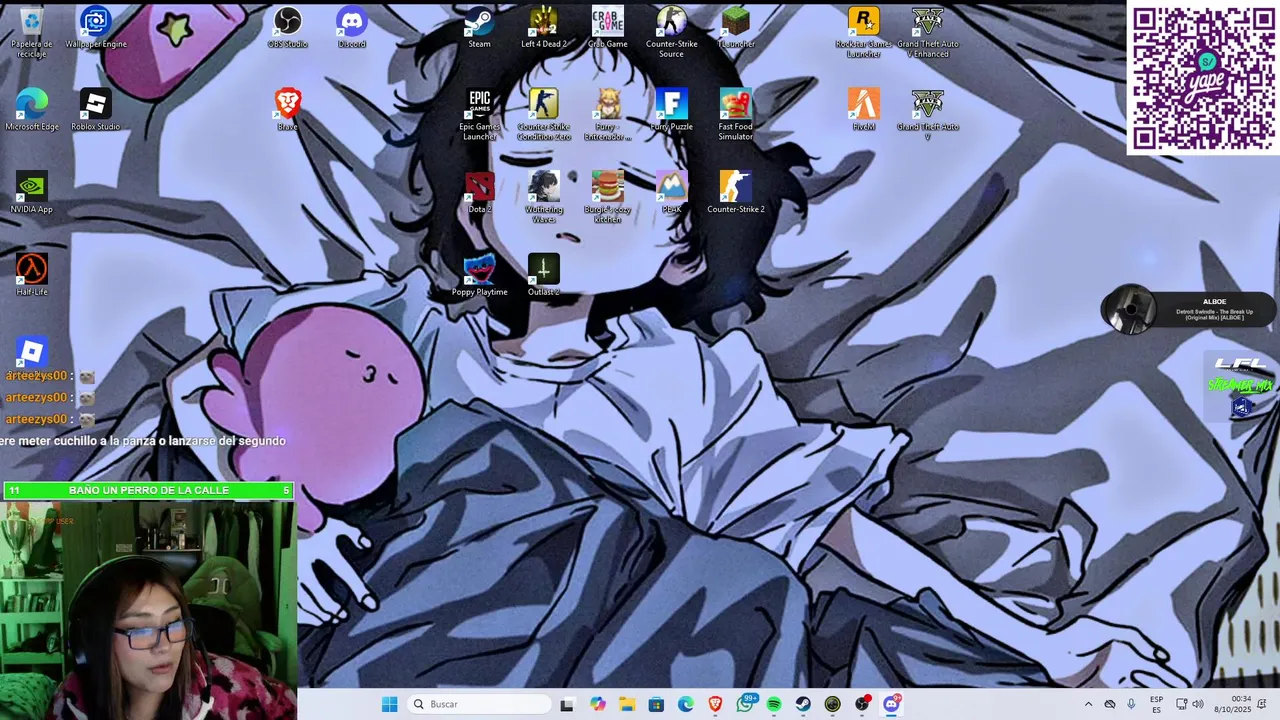Viewport: 1280px width, 720px height.
Task: Open Edge from the taskbar
Action: click(685, 704)
